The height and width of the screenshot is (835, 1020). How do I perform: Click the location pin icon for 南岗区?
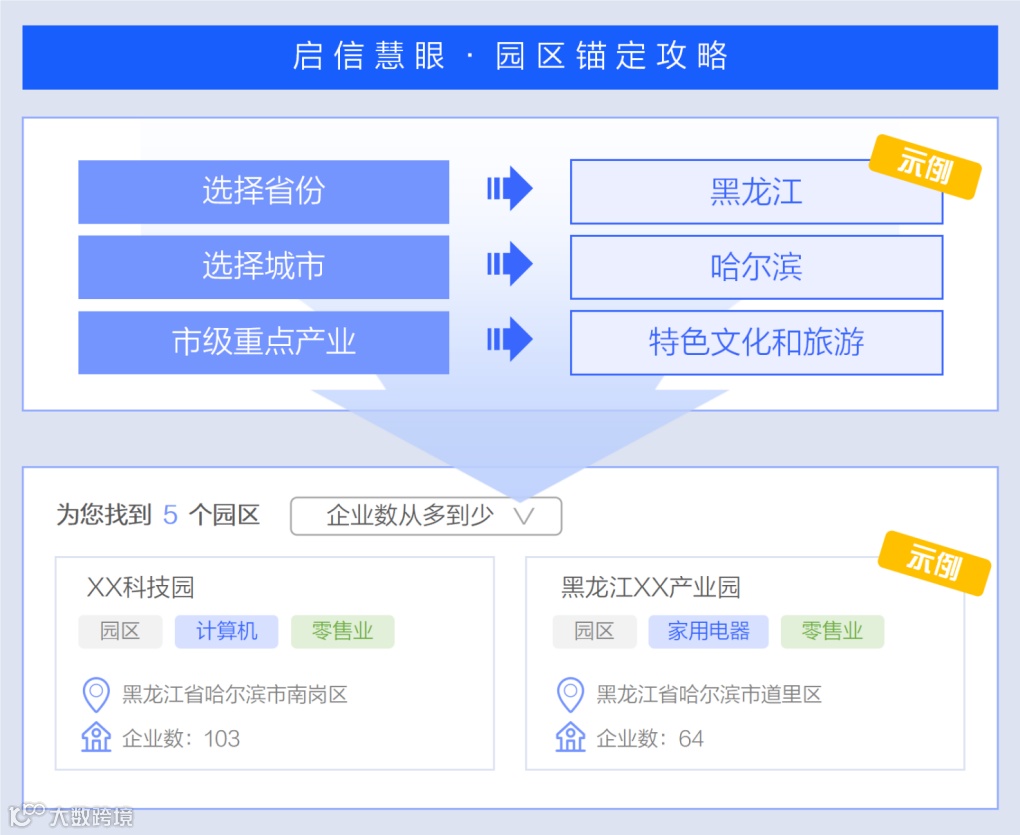(96, 695)
